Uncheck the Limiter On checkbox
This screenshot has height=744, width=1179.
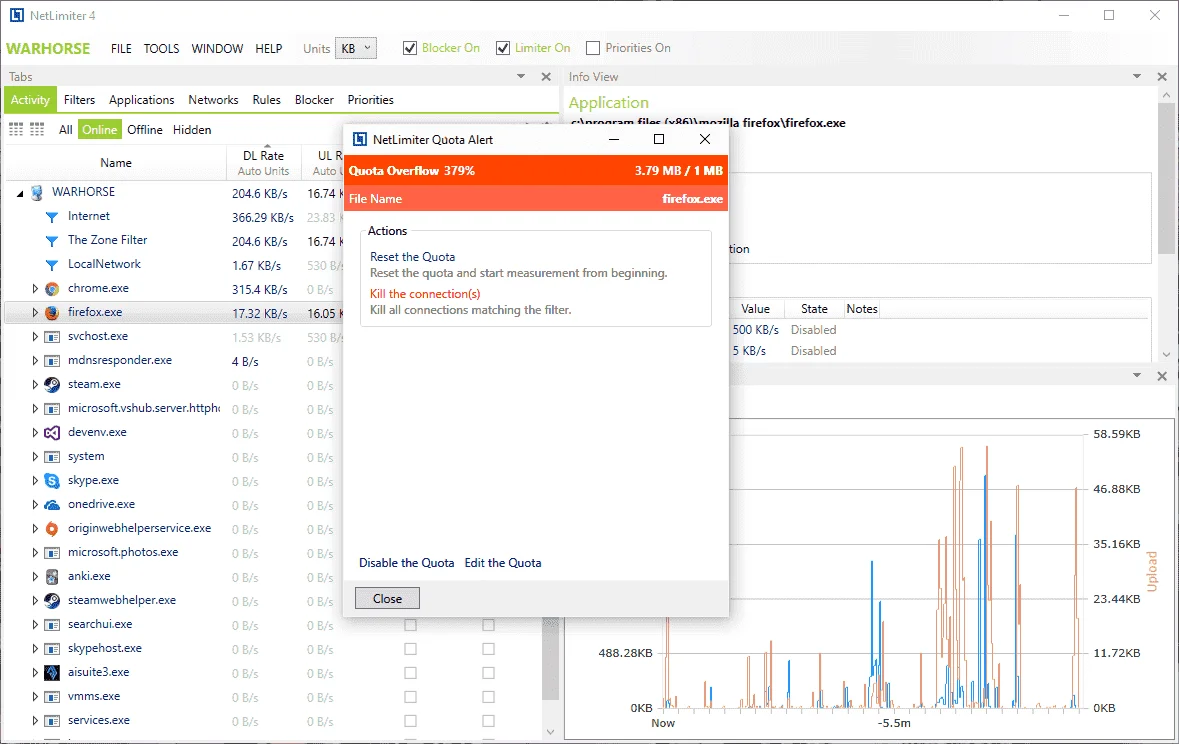coord(503,48)
